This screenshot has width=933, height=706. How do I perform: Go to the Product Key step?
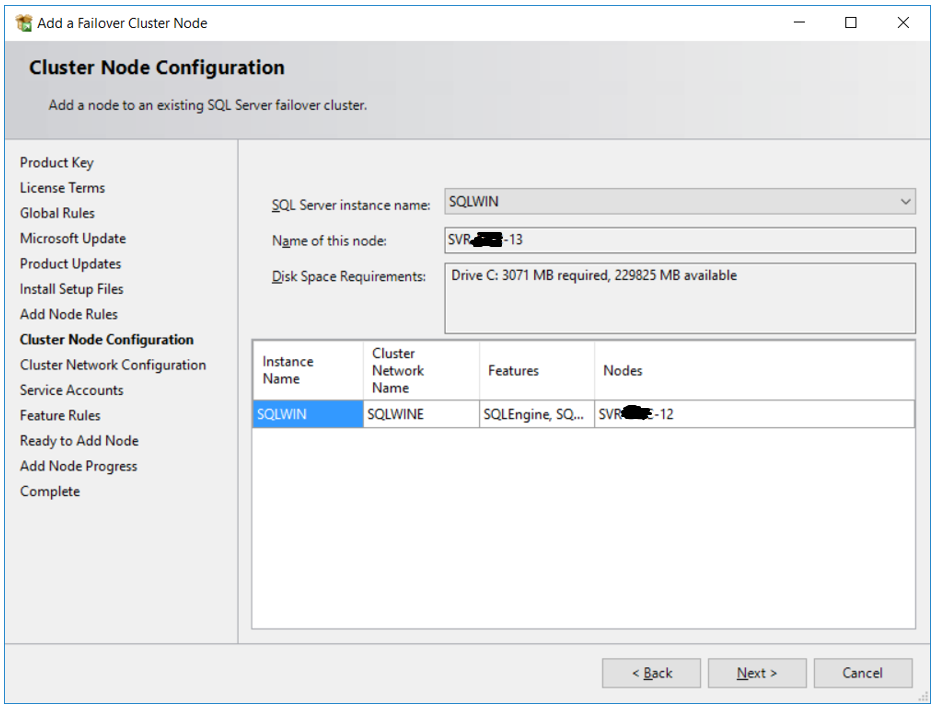[57, 162]
